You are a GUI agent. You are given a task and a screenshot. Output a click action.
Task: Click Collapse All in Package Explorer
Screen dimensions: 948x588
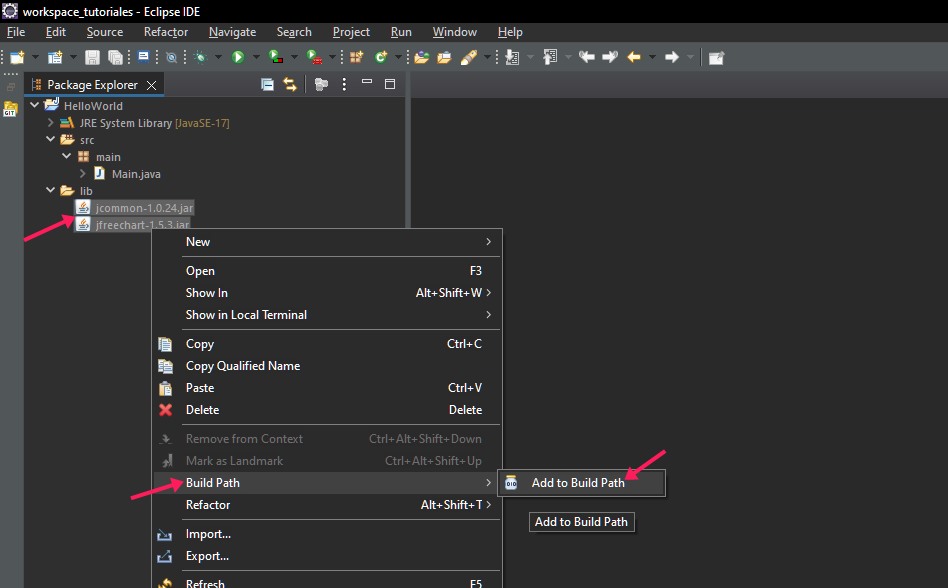point(267,85)
